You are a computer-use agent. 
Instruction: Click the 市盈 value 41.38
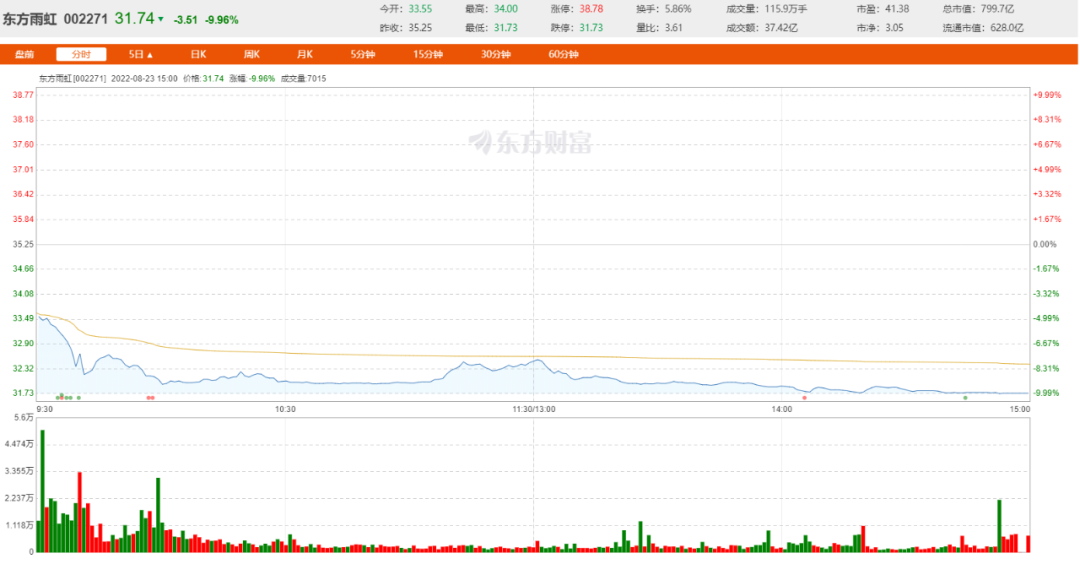tap(897, 9)
